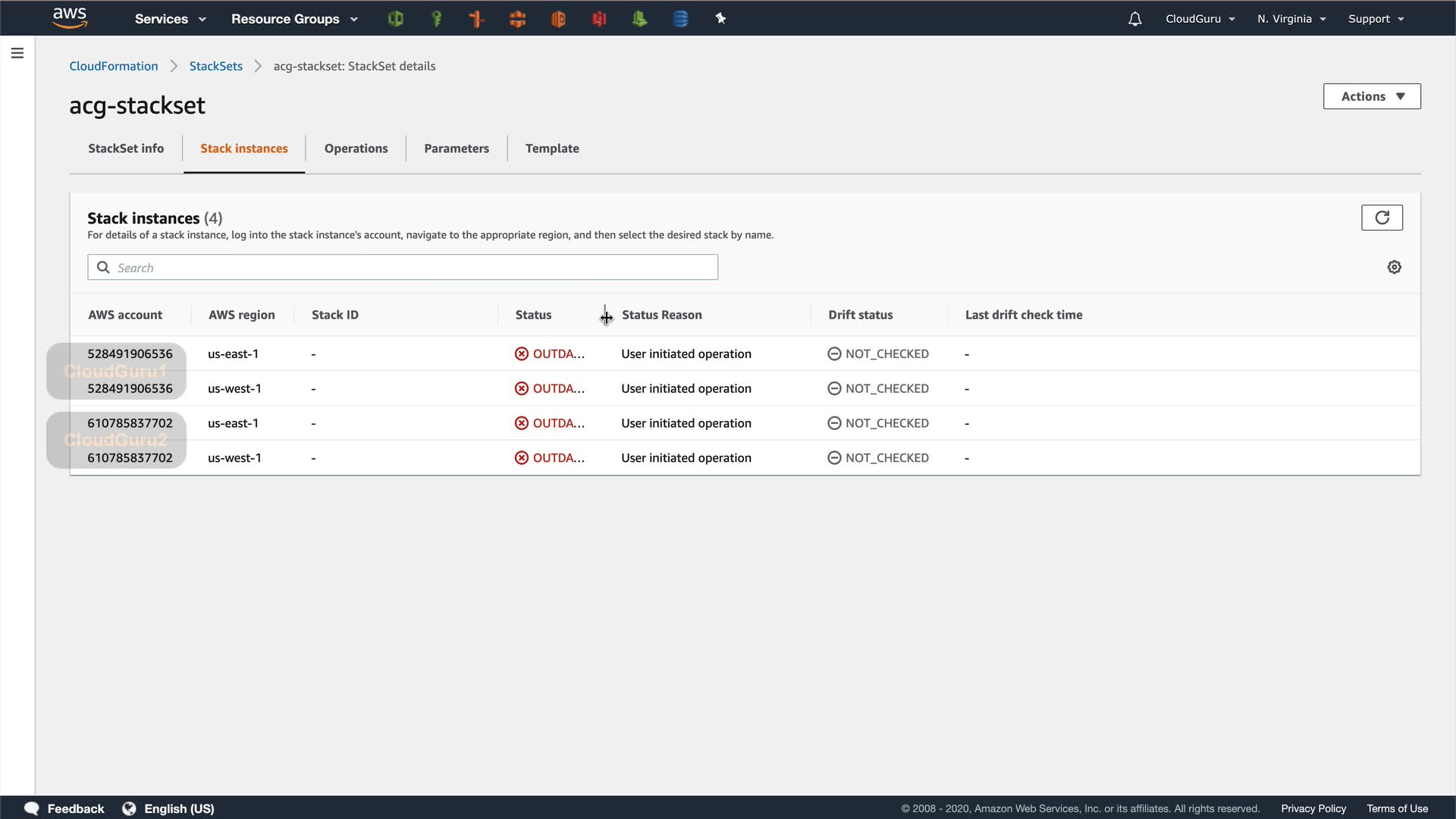1456x819 pixels.
Task: Expand the Resource Groups dropdown
Action: [x=294, y=19]
